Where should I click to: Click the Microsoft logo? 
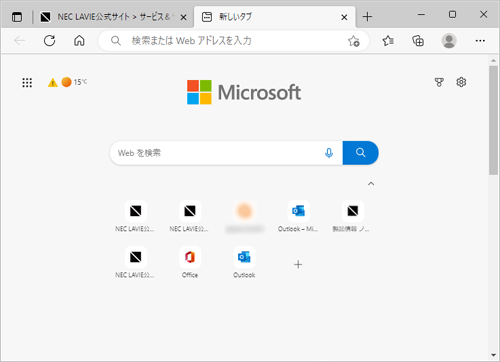tap(244, 92)
